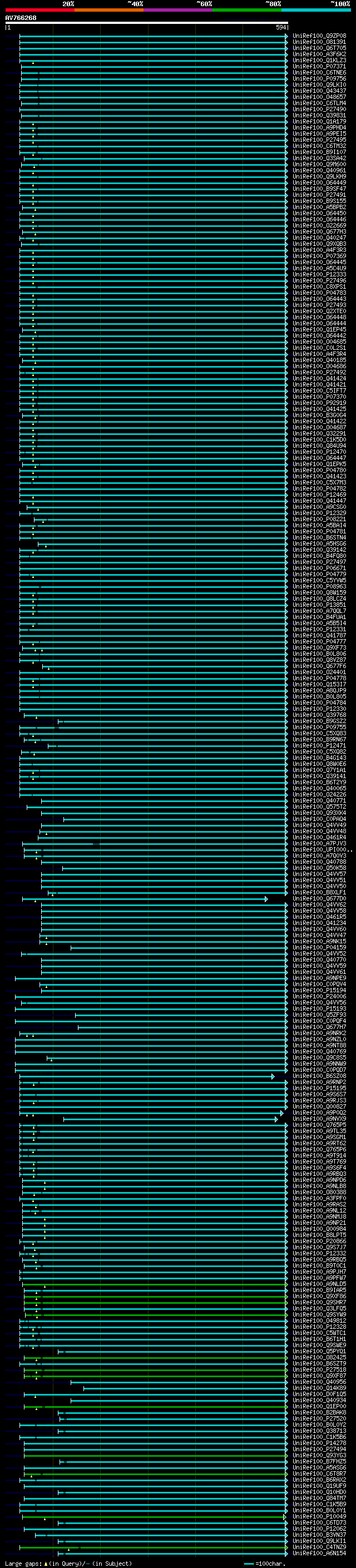Click the purple ~60% identity legend bar
The width and height of the screenshot is (356, 1568).
(179, 10)
